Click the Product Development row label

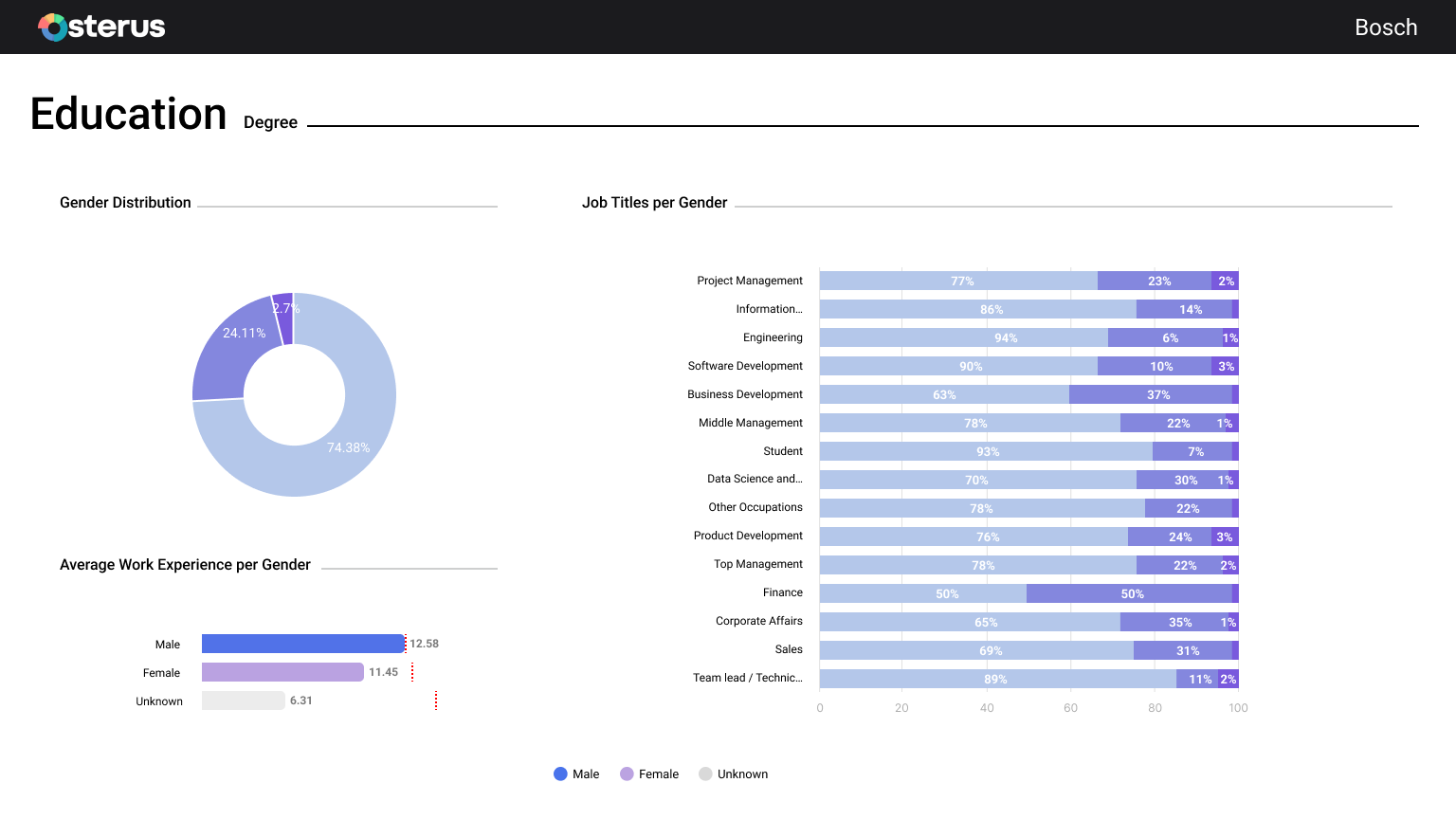click(x=748, y=536)
